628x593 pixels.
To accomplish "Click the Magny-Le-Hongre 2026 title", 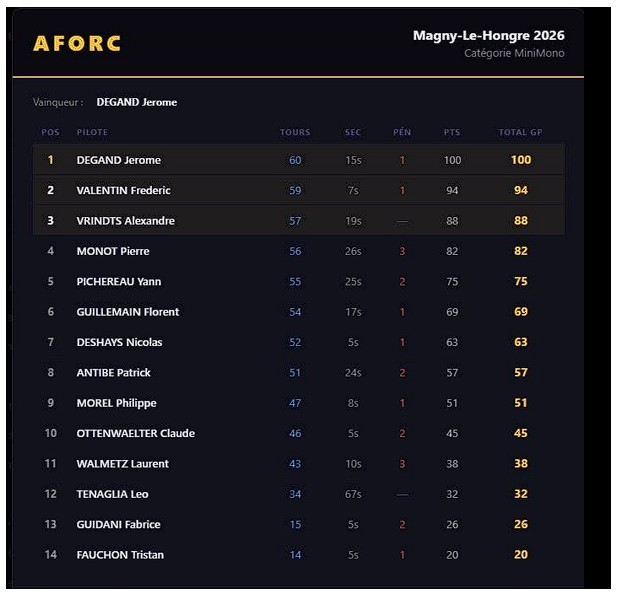I will pos(489,36).
